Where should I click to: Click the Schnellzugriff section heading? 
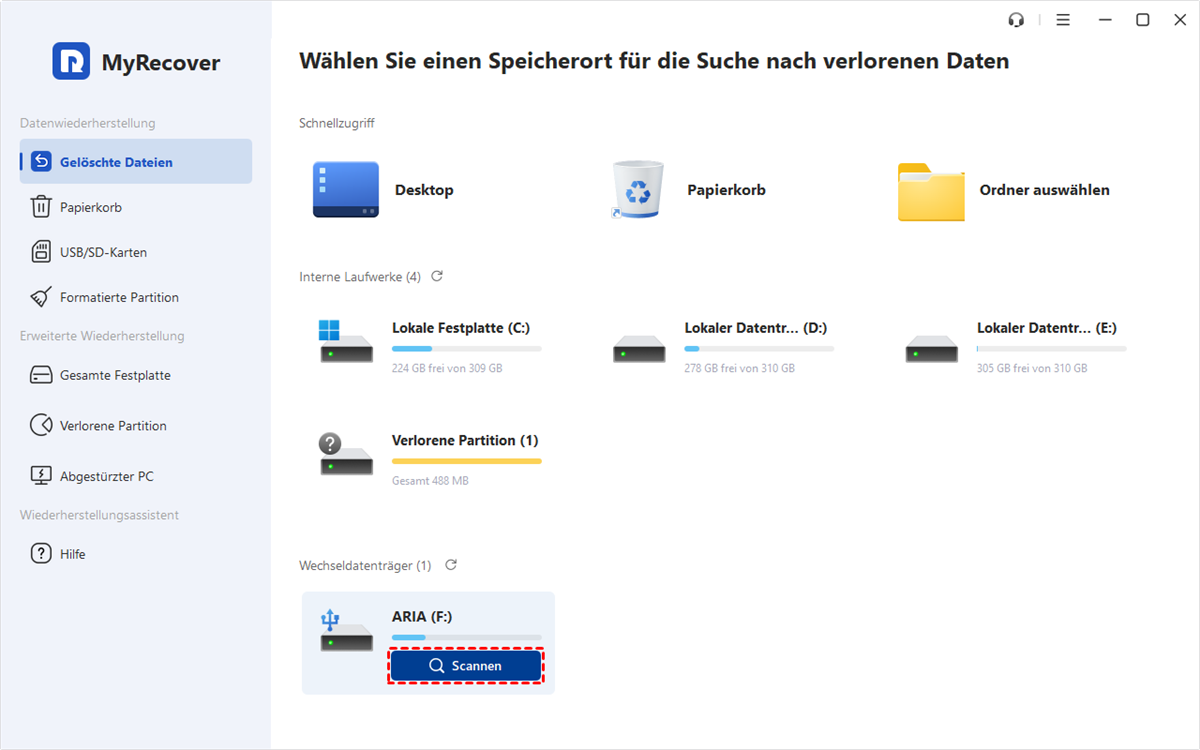[x=336, y=123]
